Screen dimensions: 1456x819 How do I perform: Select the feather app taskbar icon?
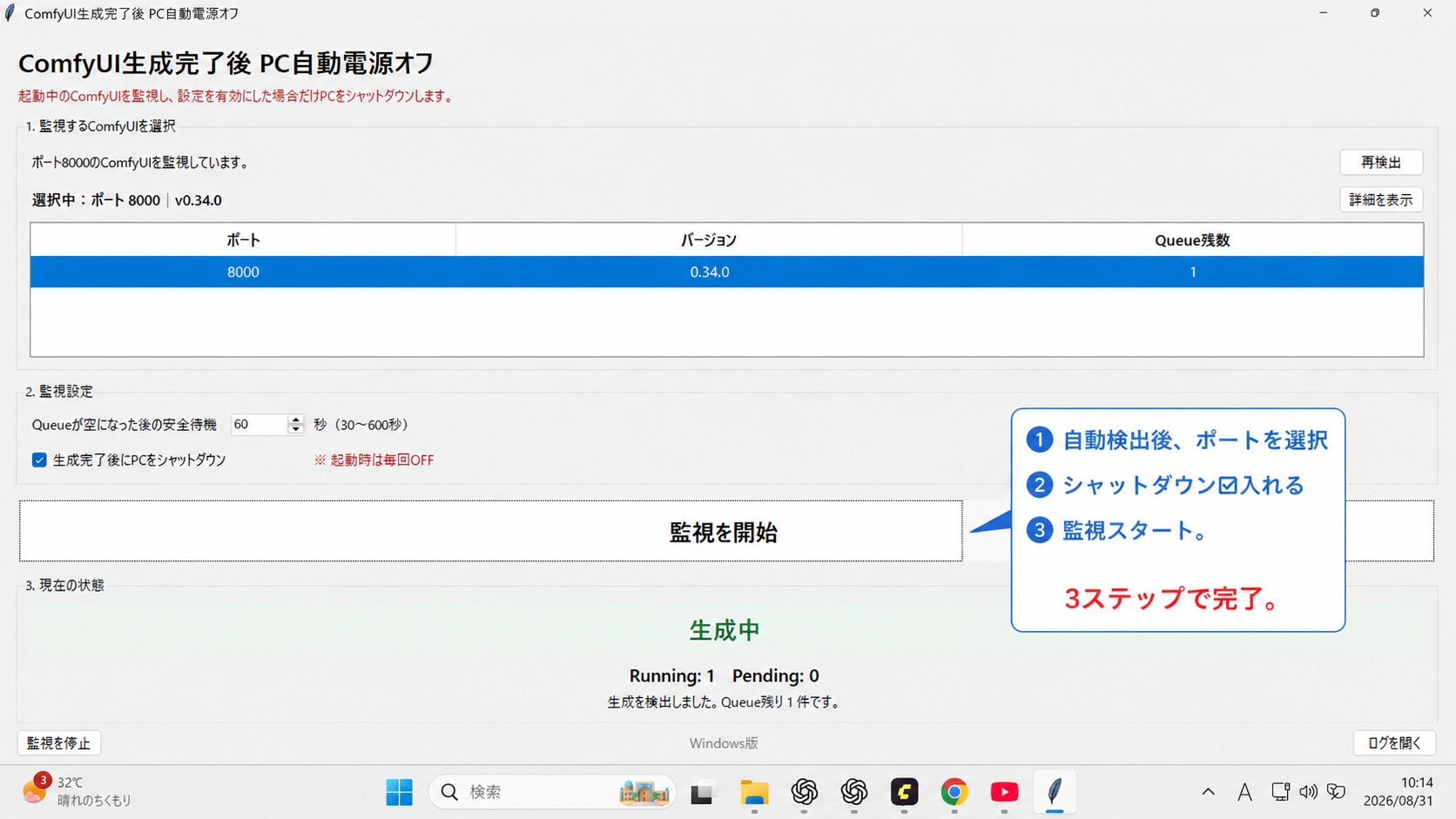[x=1055, y=792]
